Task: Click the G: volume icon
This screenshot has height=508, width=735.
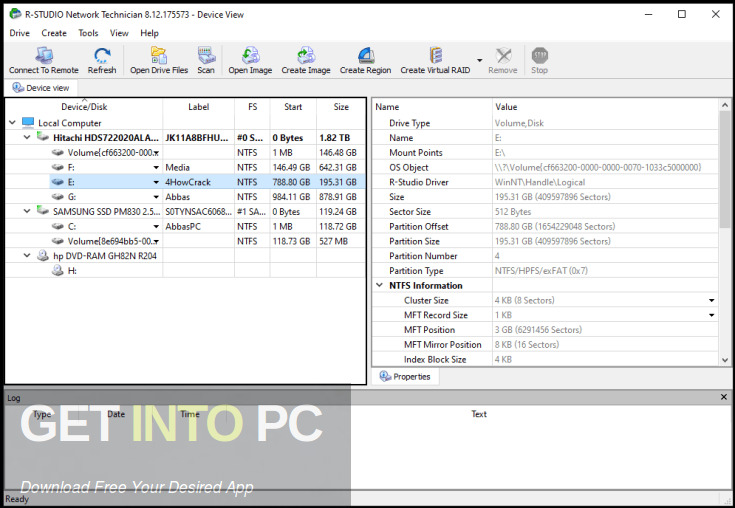Action: [57, 196]
